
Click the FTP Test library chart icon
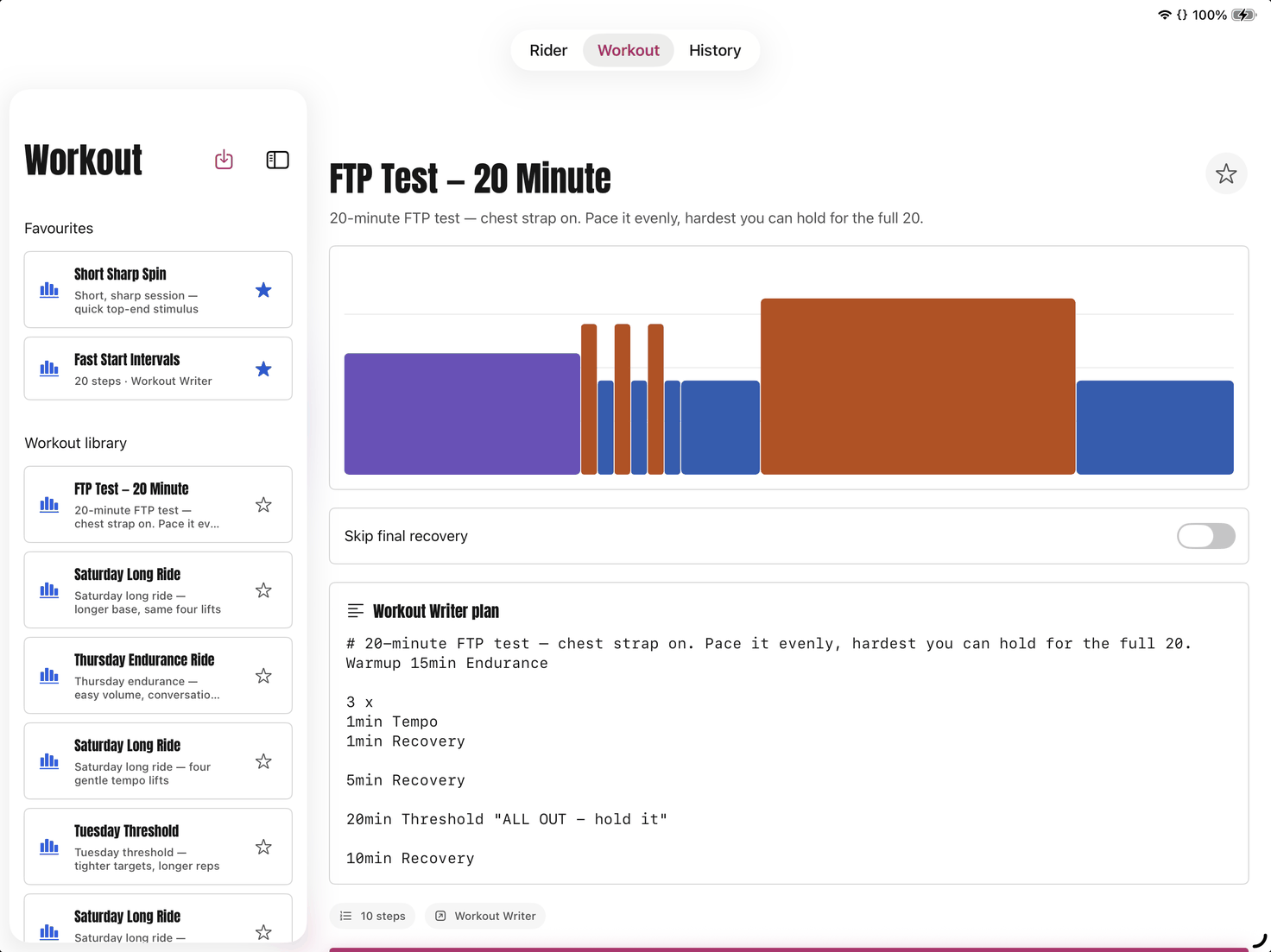pos(49,504)
